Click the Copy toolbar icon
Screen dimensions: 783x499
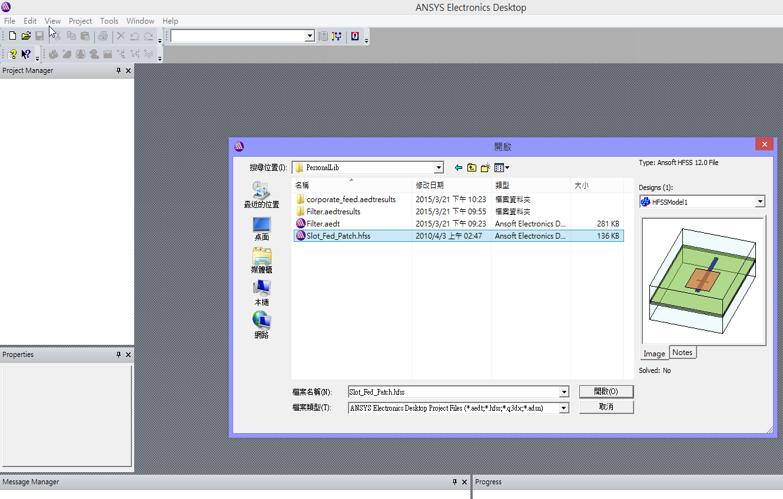(71, 36)
